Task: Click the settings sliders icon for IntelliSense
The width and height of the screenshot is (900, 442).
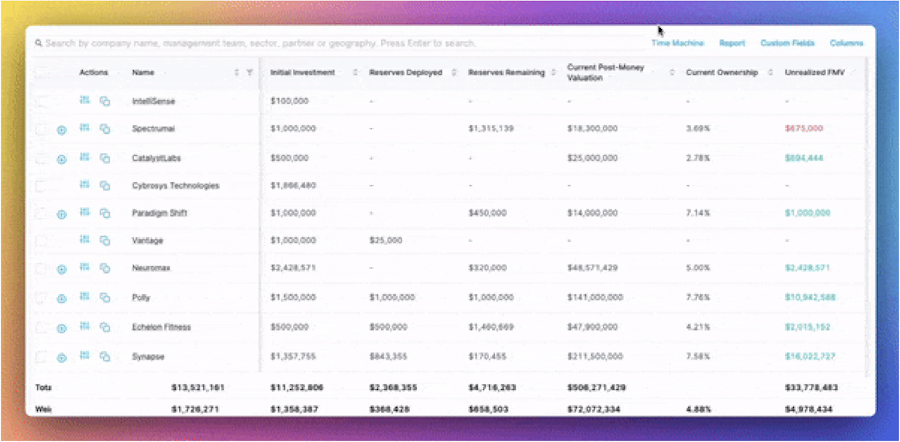Action: [84, 100]
